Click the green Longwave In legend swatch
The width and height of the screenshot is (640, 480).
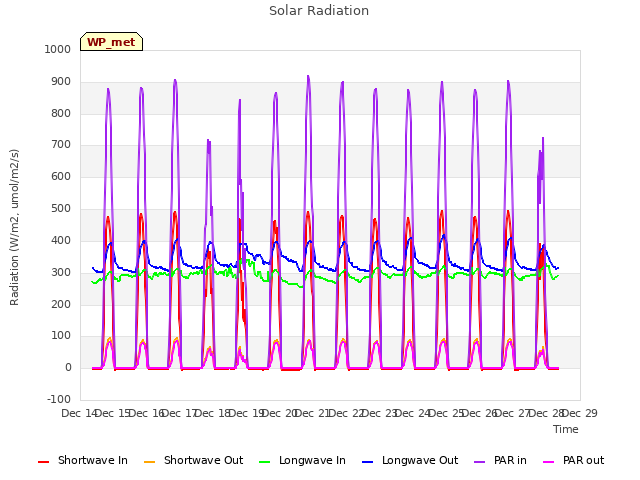click(264, 462)
